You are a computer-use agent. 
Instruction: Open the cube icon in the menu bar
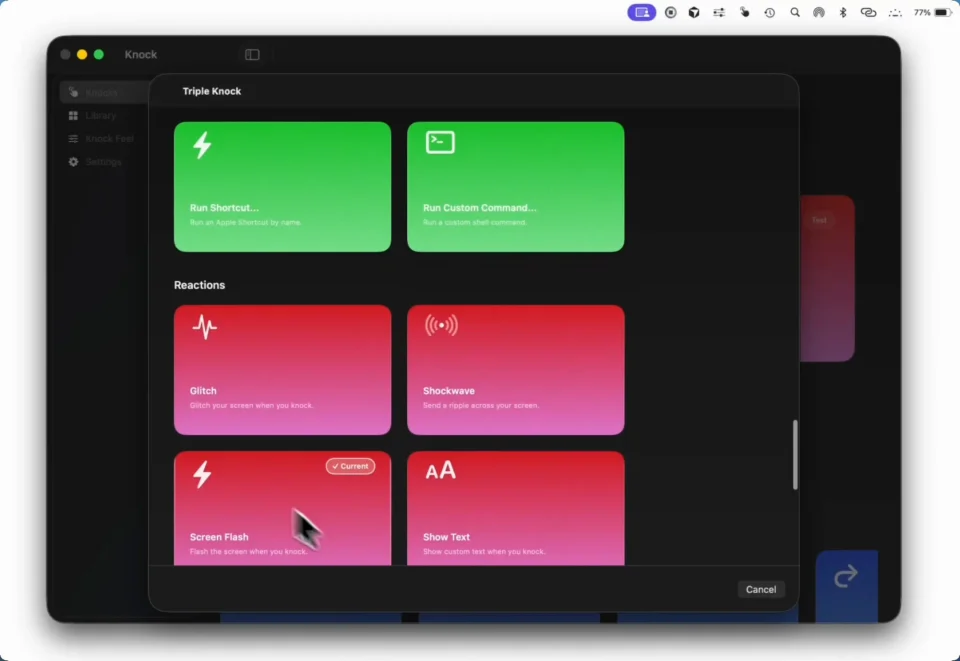(x=694, y=12)
